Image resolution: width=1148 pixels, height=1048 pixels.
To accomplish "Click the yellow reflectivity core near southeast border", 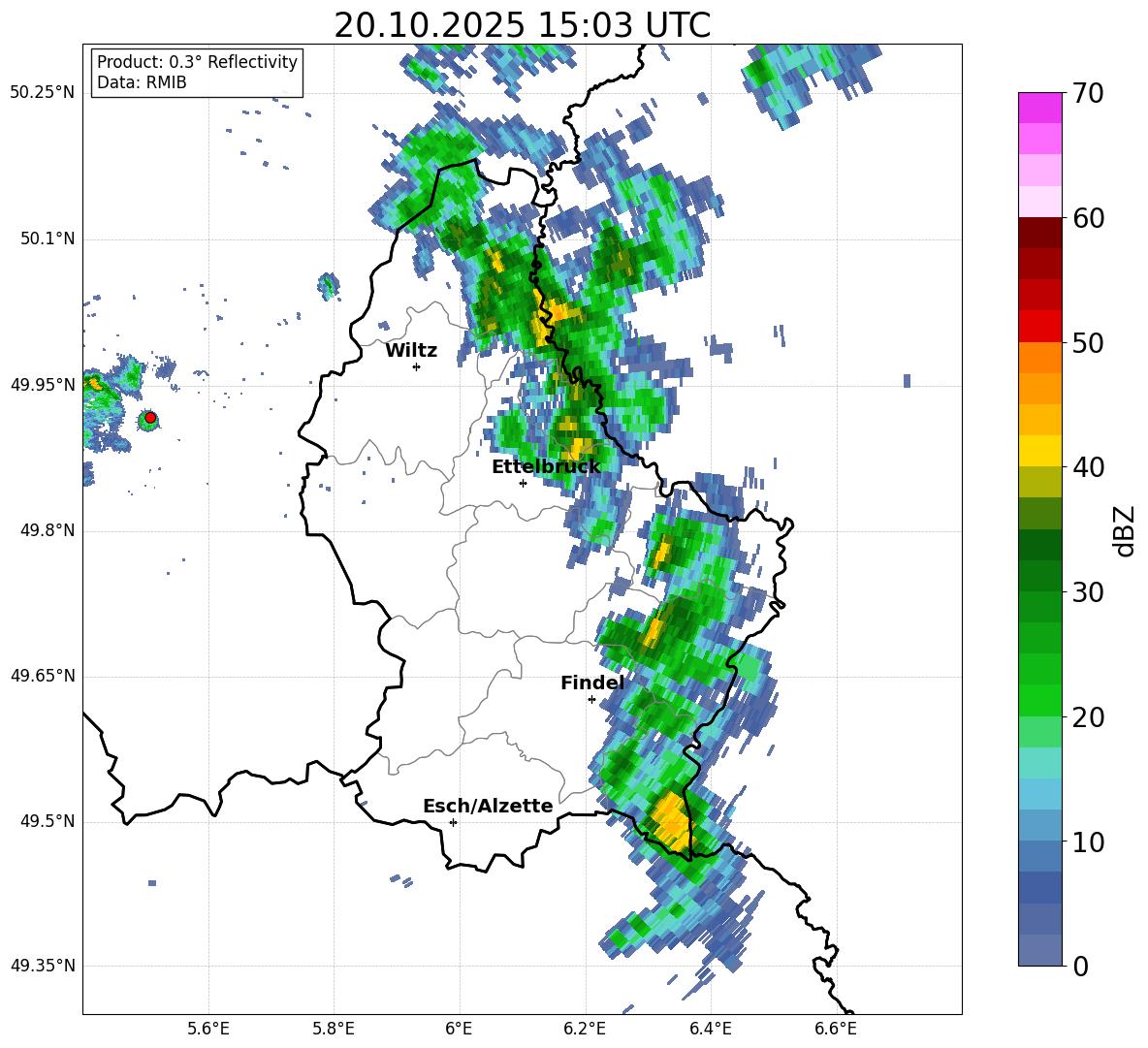I will 672,821.
